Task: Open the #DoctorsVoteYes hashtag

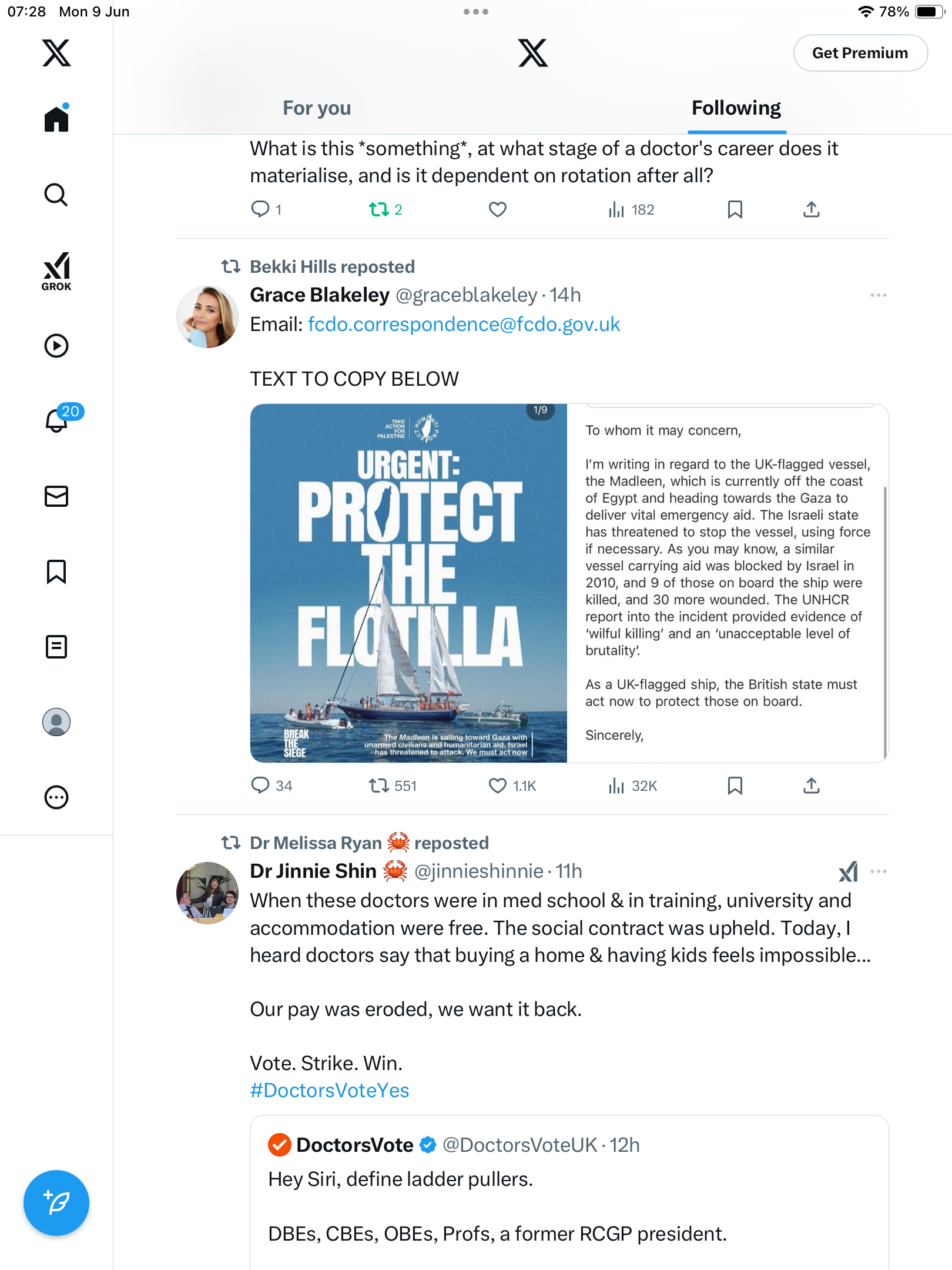Action: click(x=330, y=1091)
